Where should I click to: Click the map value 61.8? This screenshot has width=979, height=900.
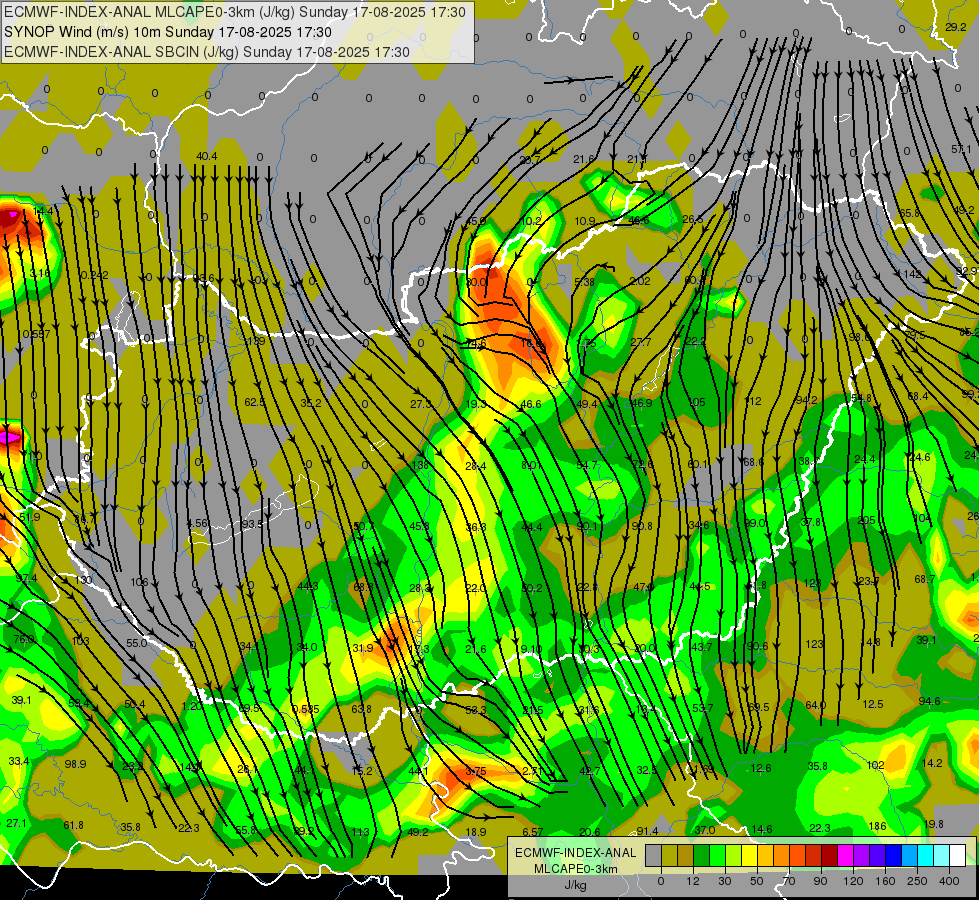click(x=73, y=825)
